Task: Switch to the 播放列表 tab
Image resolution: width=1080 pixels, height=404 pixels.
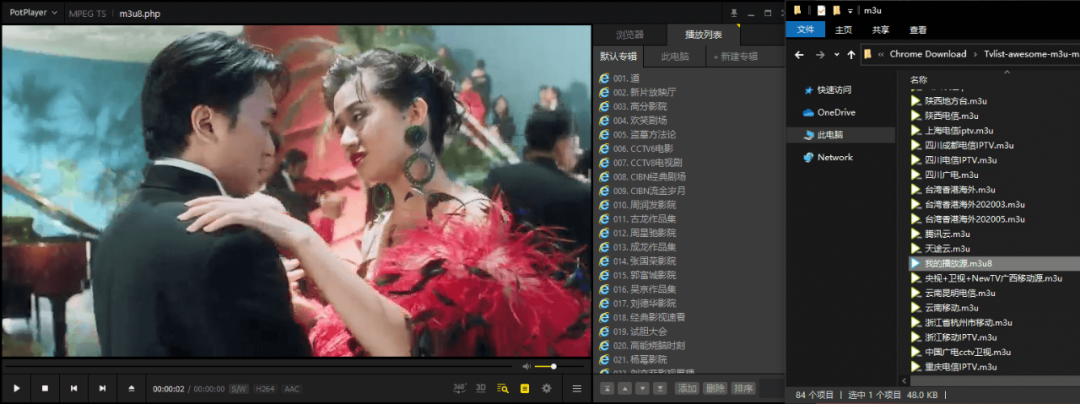Action: pos(703,34)
